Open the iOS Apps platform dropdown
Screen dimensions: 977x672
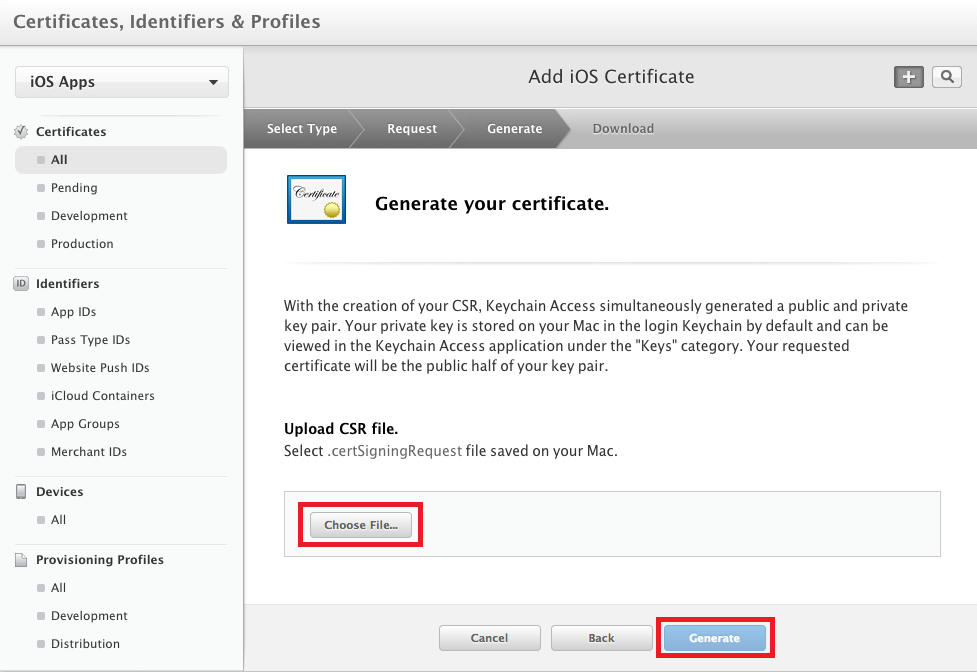[122, 82]
